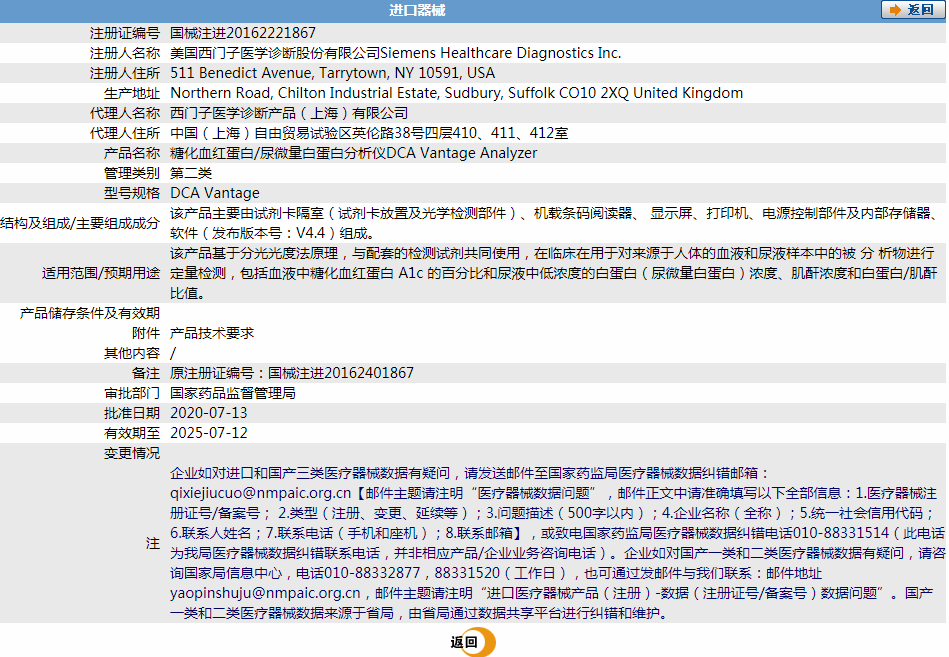
Task: Click the 变更情况 label
Action: (132, 453)
